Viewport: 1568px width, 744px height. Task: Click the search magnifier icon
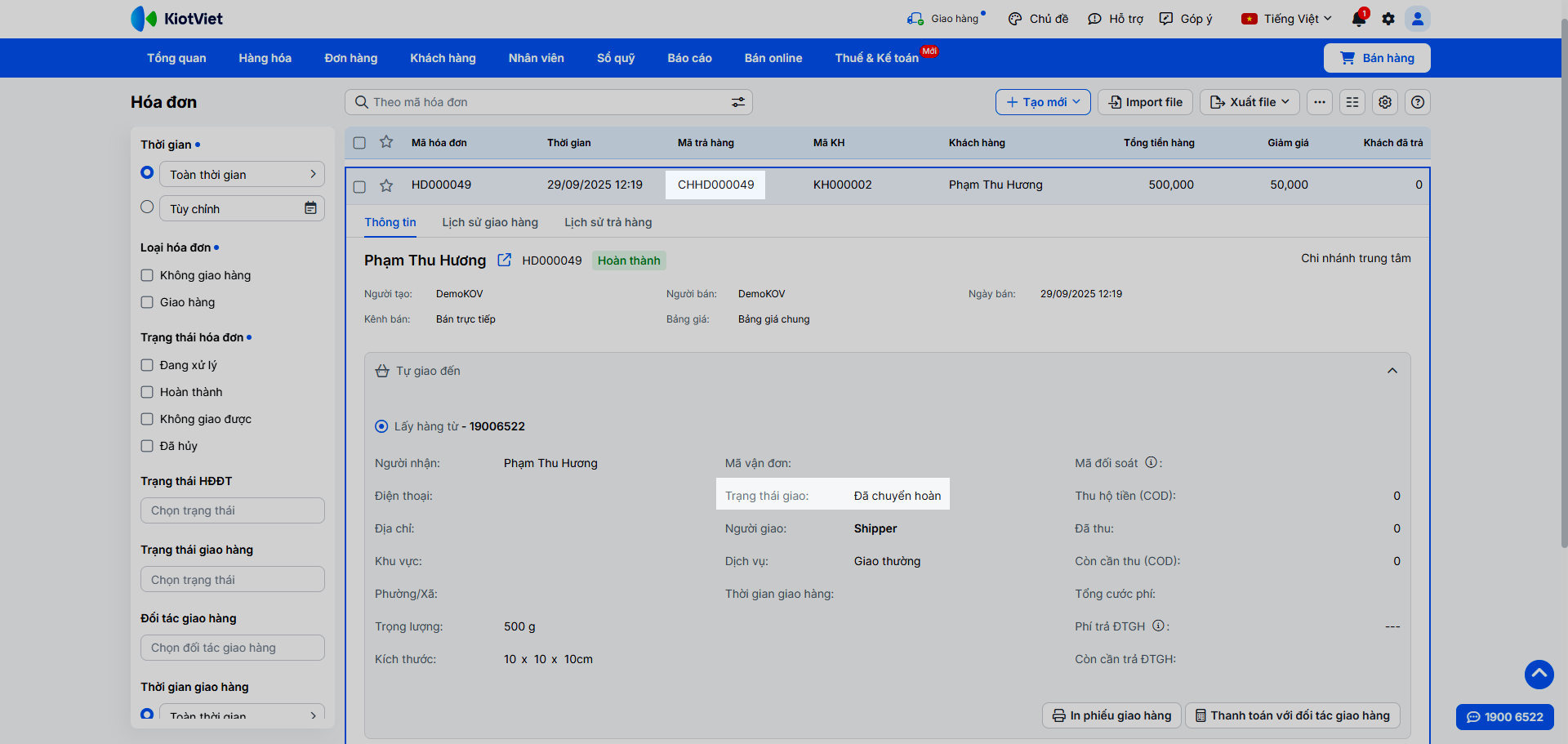[x=361, y=102]
